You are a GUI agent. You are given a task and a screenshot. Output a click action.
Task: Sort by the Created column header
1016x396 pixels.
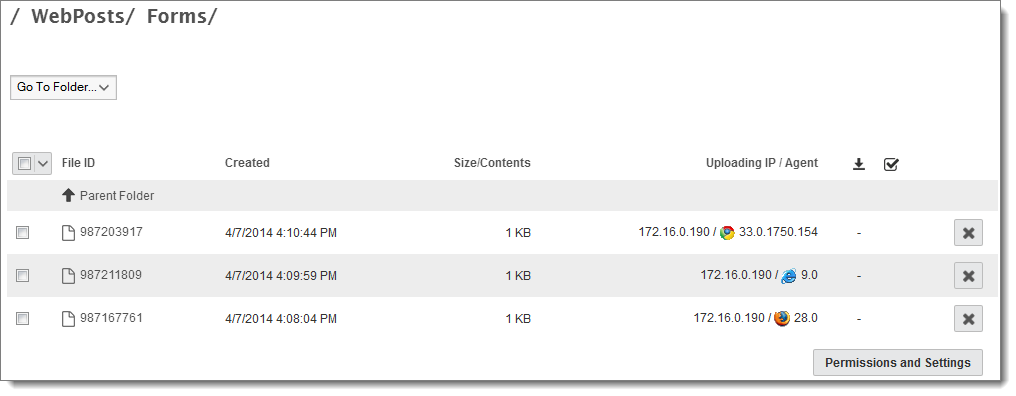(247, 163)
